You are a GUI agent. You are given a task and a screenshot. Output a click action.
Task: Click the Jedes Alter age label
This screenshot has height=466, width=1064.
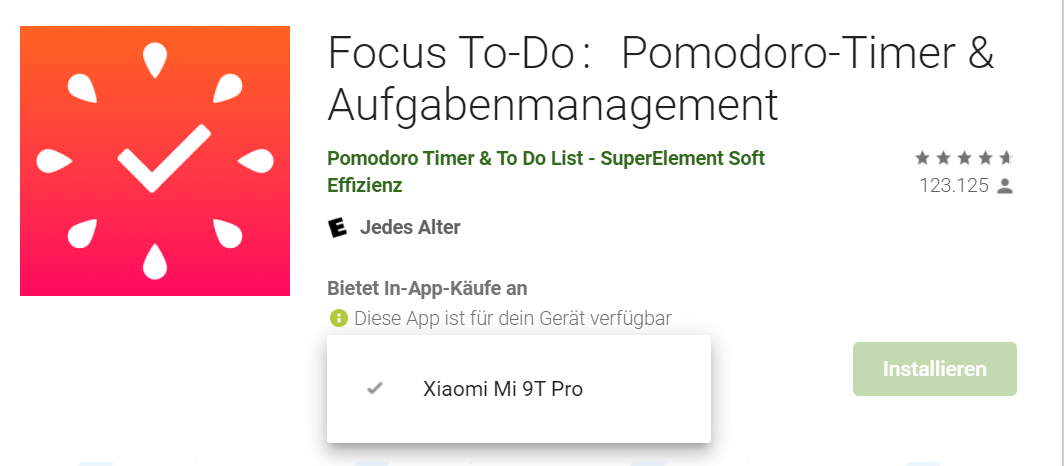pos(410,227)
